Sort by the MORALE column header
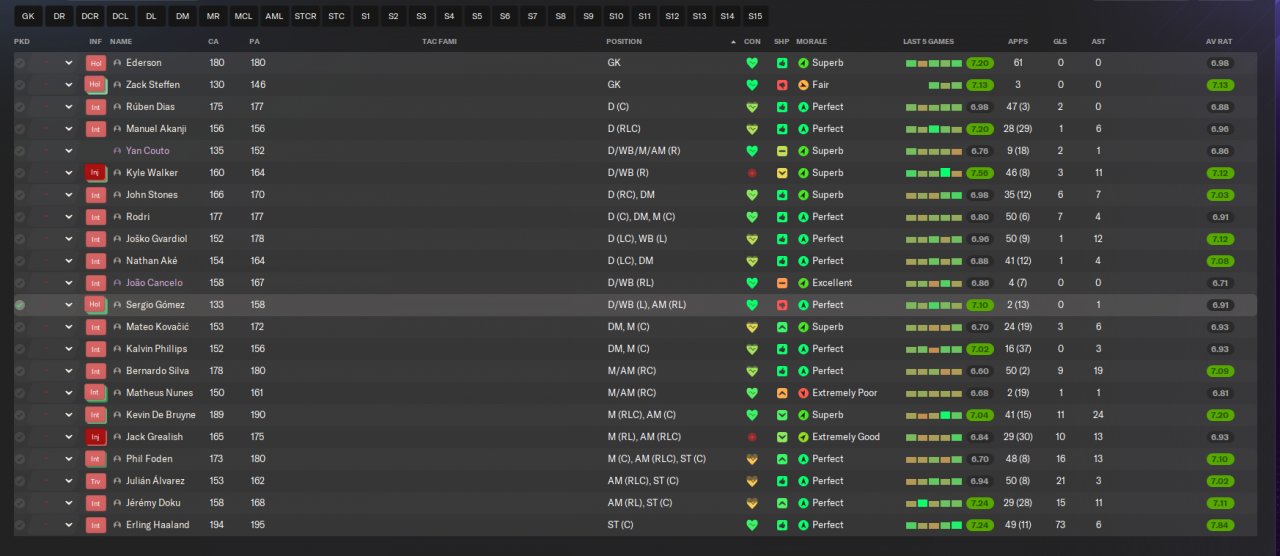The image size is (1280, 556). coord(812,42)
